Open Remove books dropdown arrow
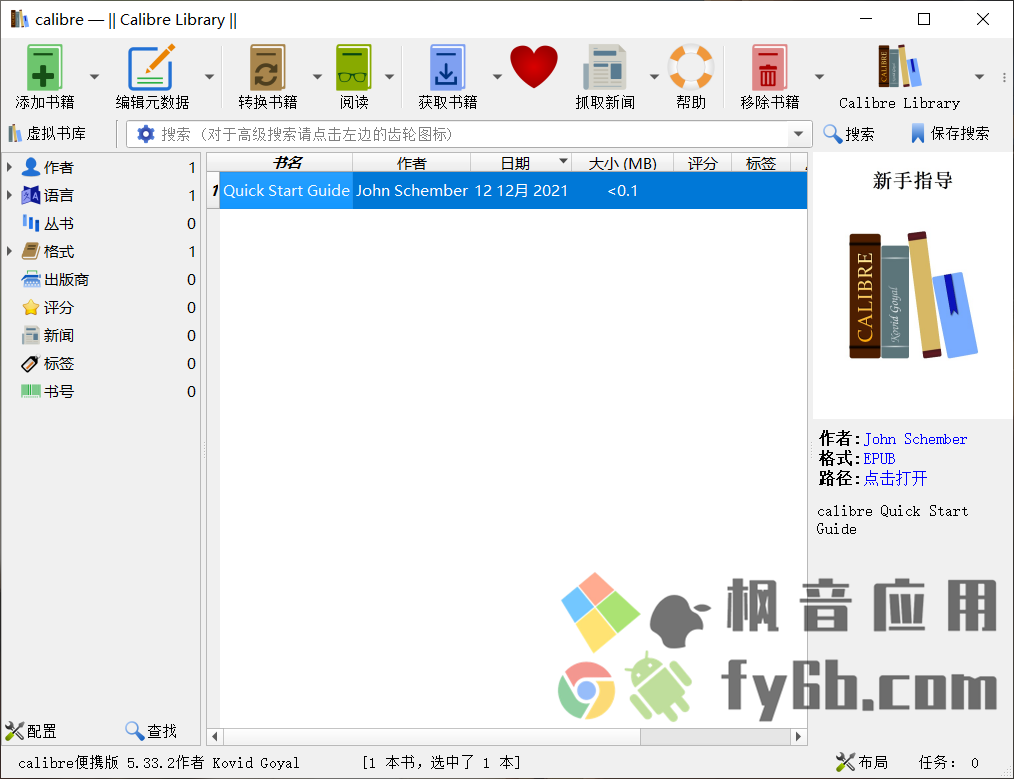This screenshot has width=1014, height=779. 819,76
